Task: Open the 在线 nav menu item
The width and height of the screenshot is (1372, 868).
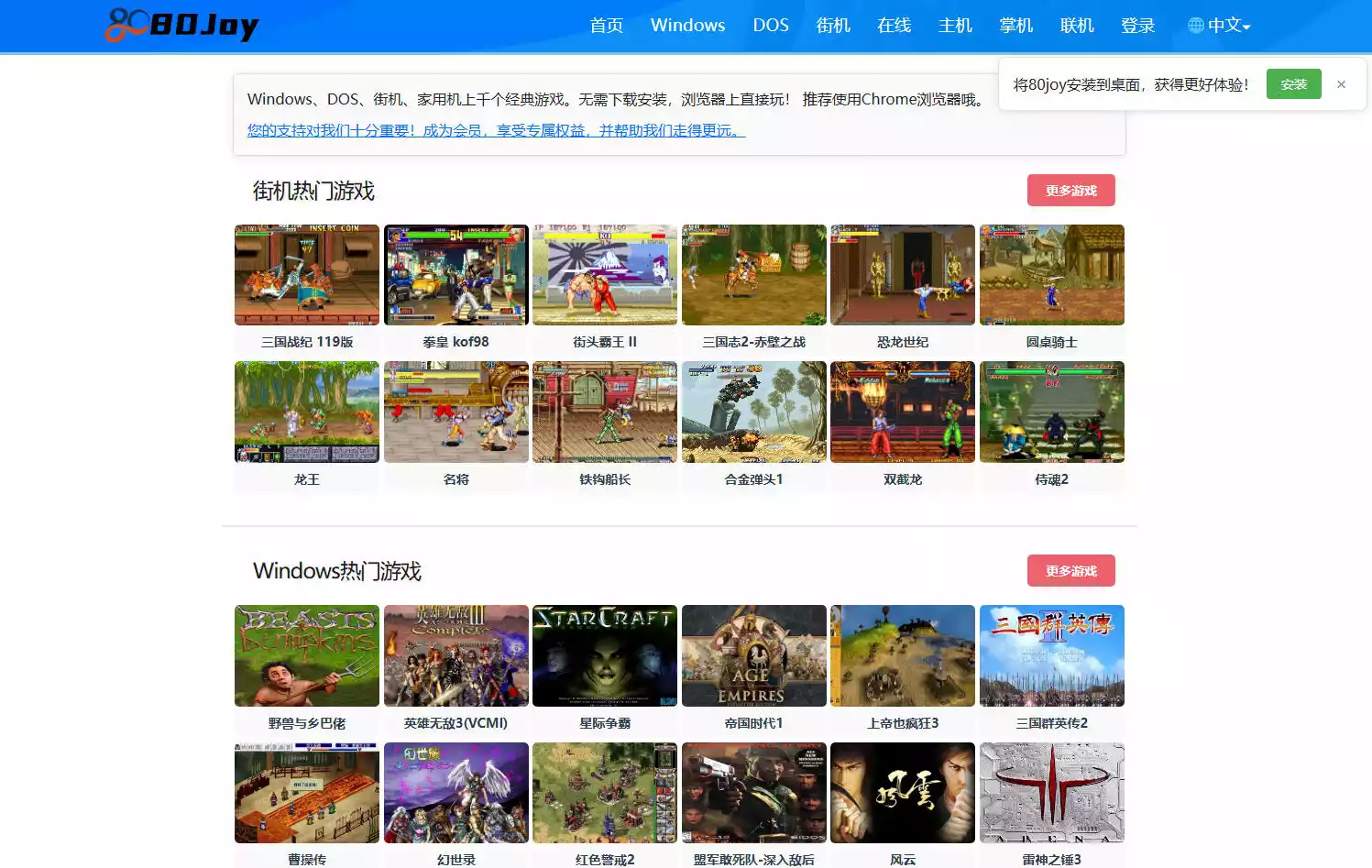Action: pos(895,26)
